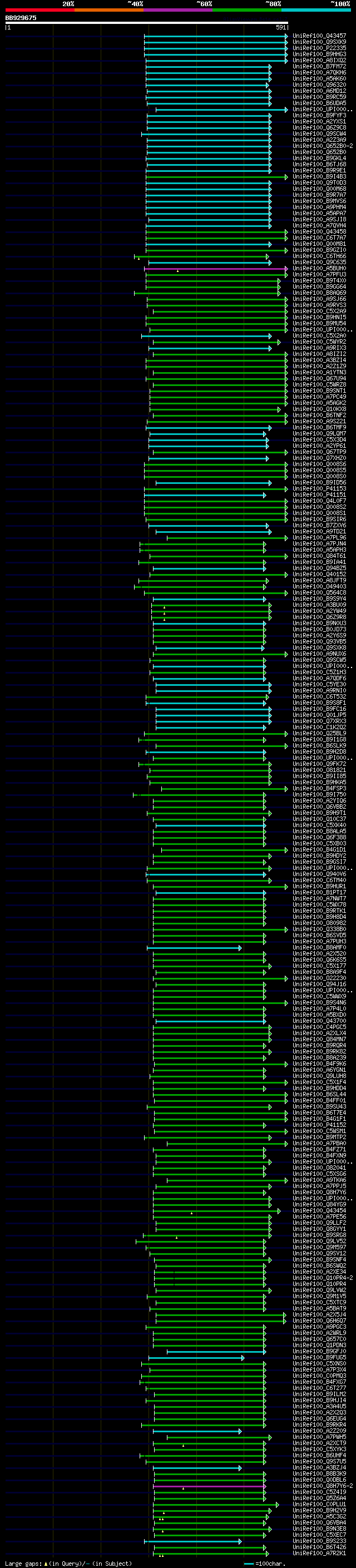Select the UniRef100_A3BZI4 label
Viewport: 356px width, 1568px height.
(319, 360)
